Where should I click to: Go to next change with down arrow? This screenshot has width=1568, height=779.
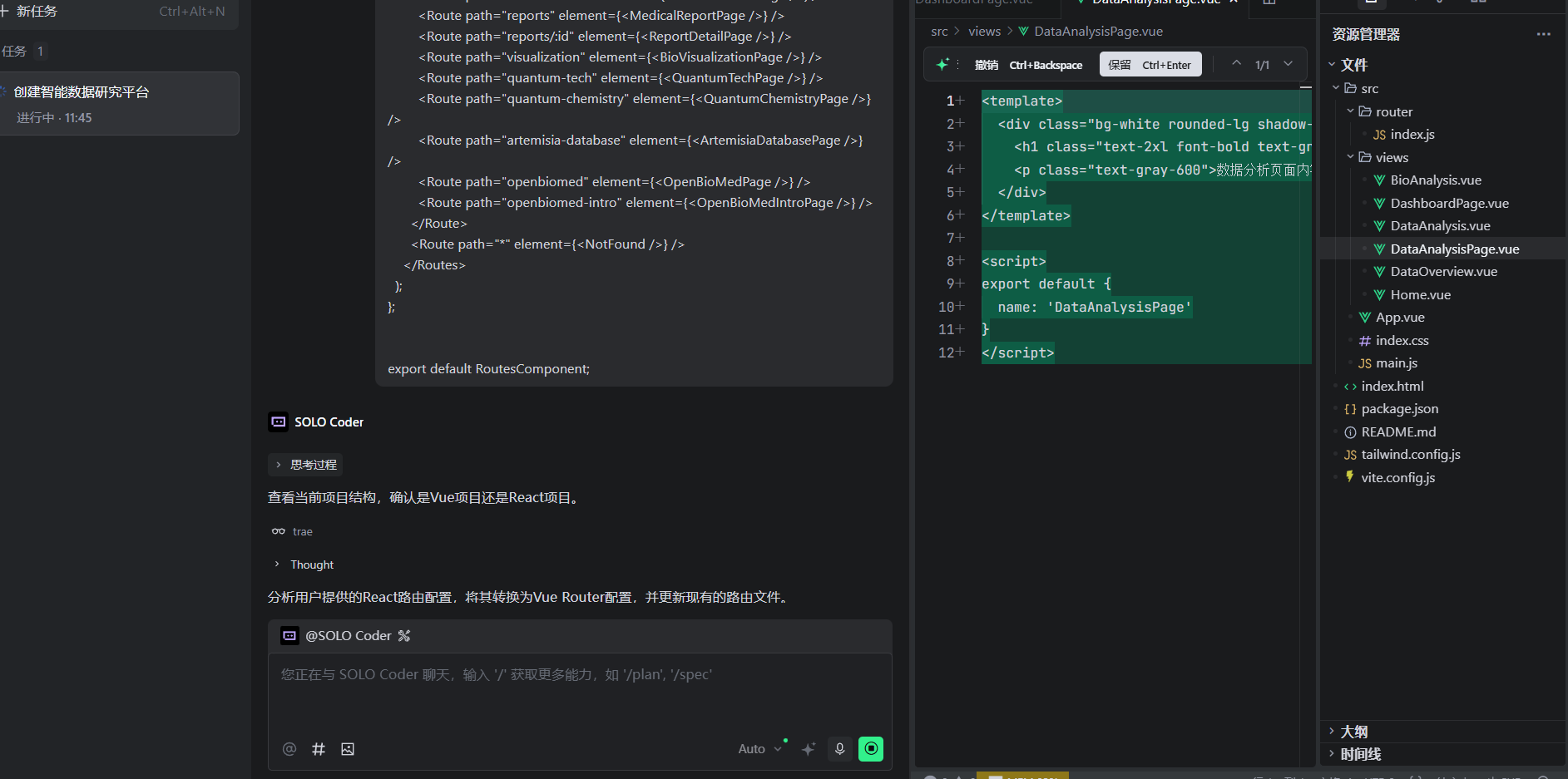pos(1289,64)
